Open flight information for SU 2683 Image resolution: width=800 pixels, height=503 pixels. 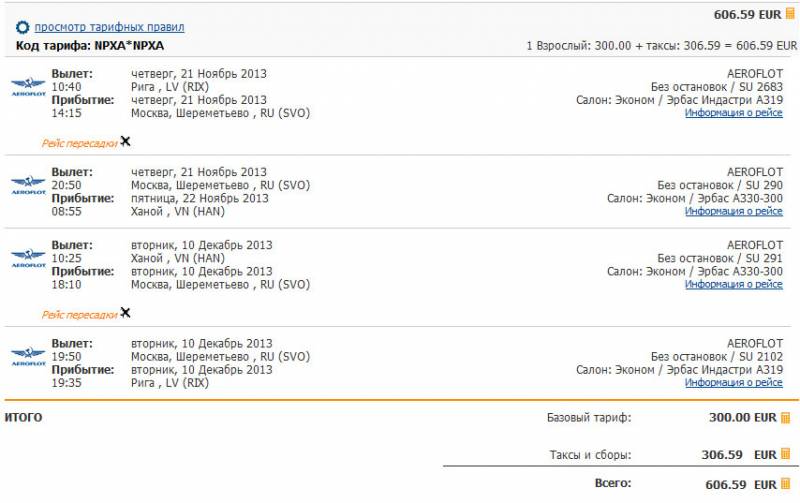point(734,113)
